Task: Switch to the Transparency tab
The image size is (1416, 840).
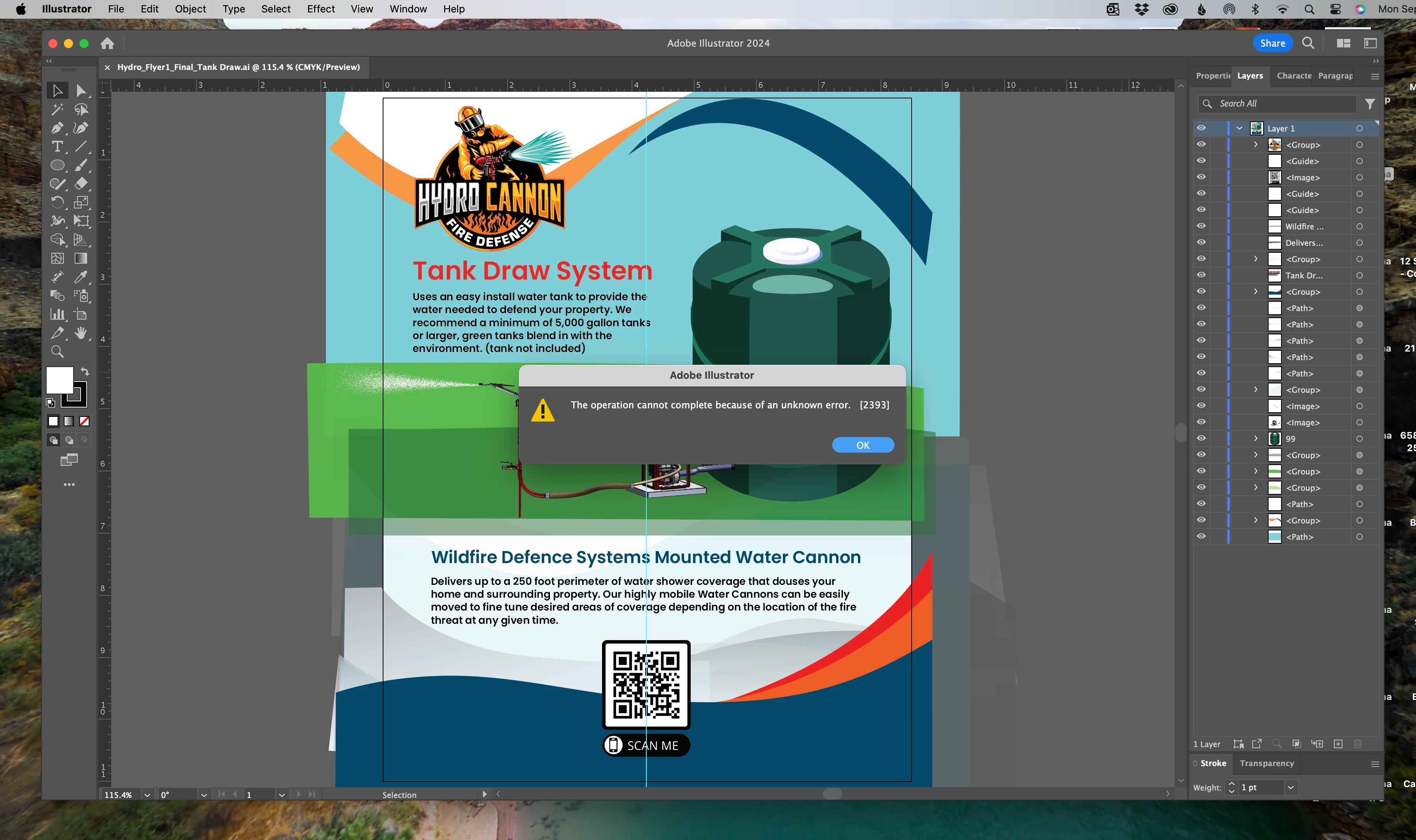Action: pos(1266,763)
